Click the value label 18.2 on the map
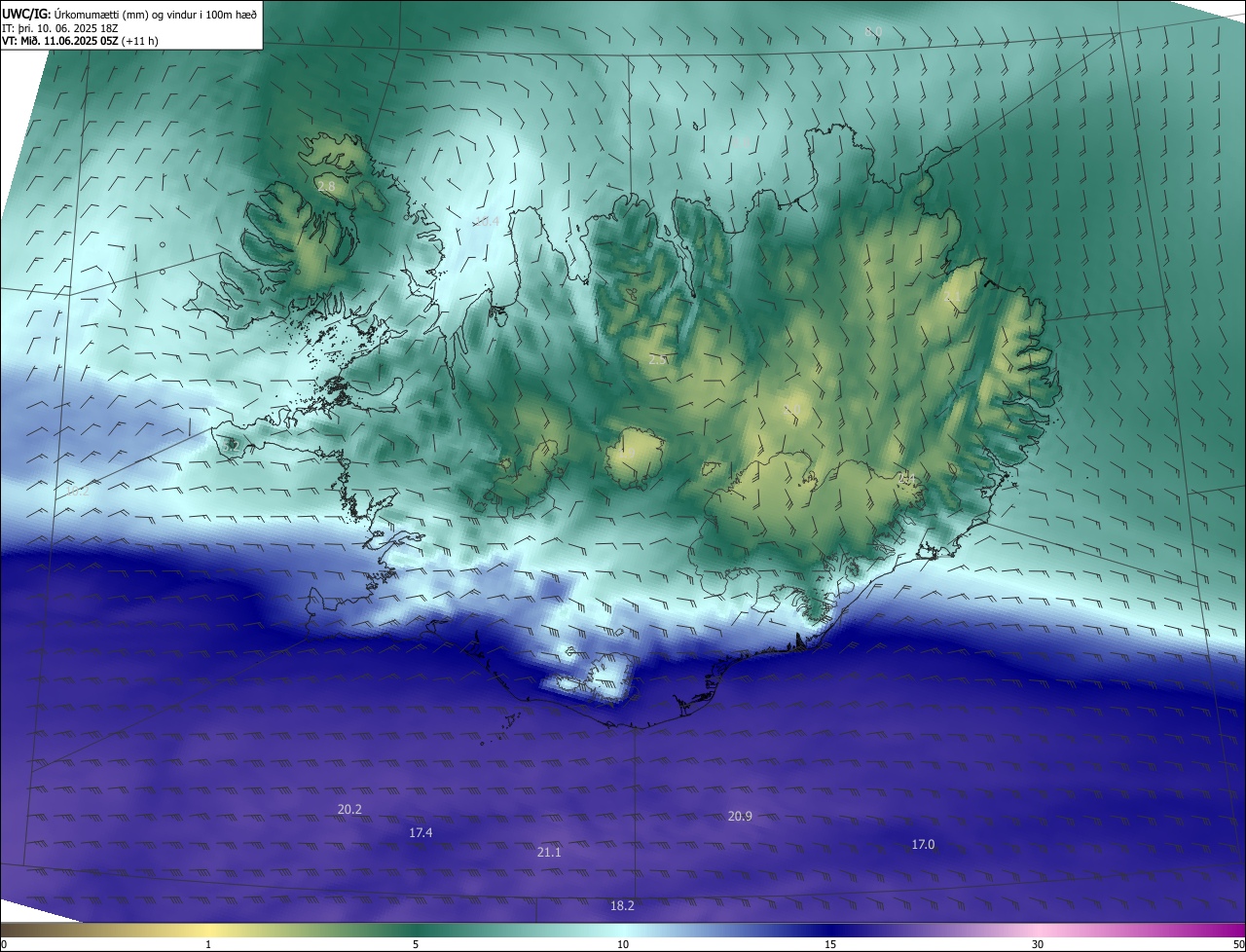 click(622, 906)
